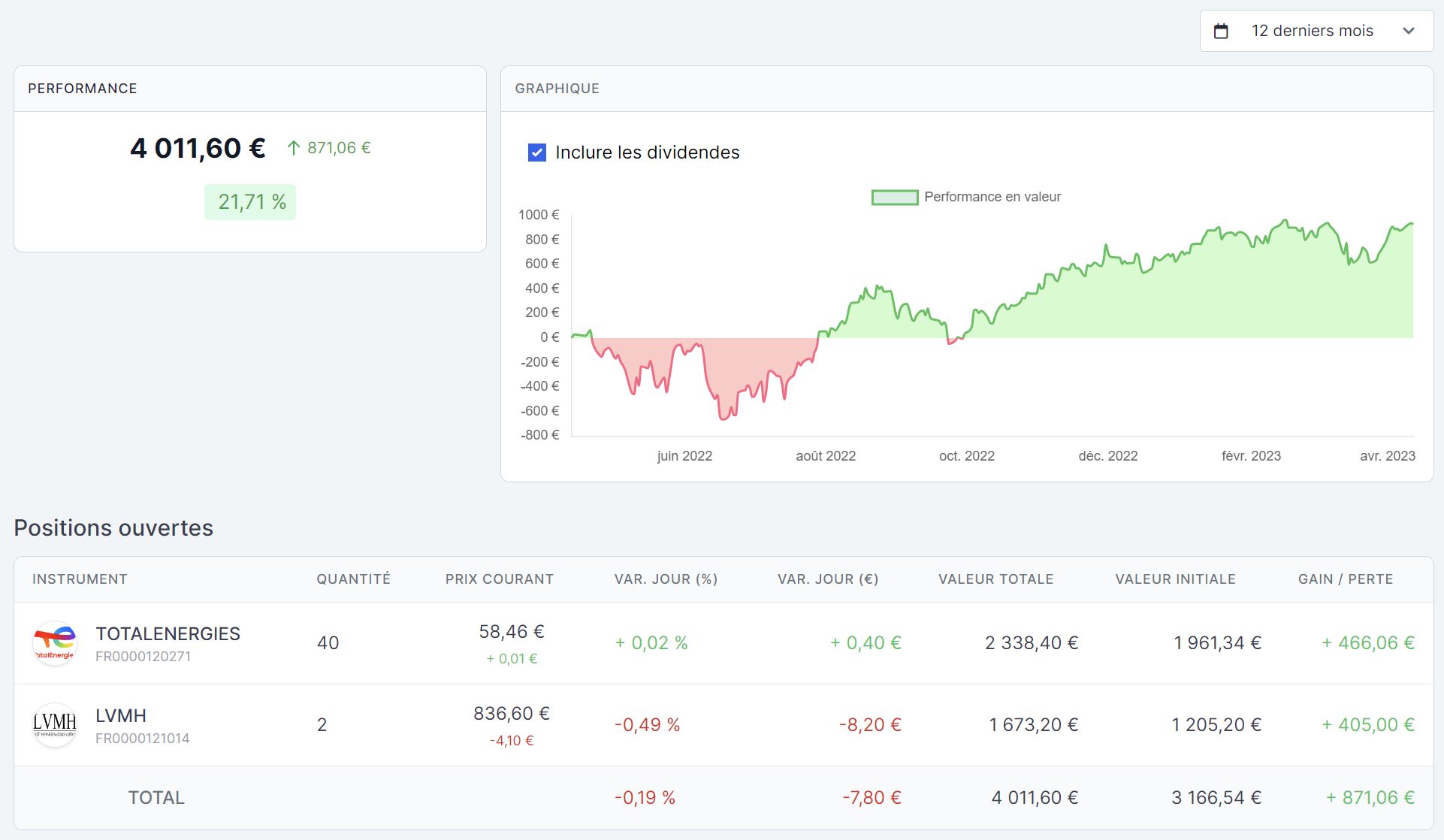The width and height of the screenshot is (1444, 840).
Task: Click the 58,46 € current price
Action: [512, 632]
